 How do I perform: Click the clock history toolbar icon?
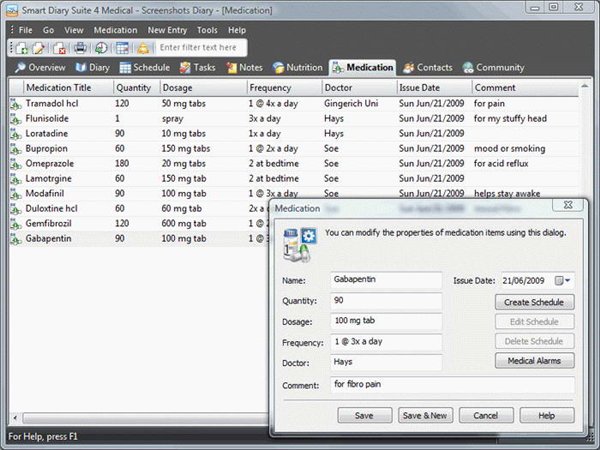click(101, 48)
